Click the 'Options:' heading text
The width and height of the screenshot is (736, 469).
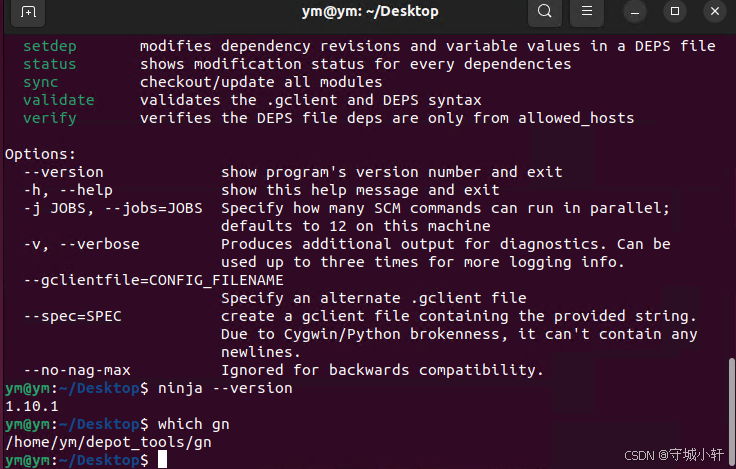[x=40, y=154]
